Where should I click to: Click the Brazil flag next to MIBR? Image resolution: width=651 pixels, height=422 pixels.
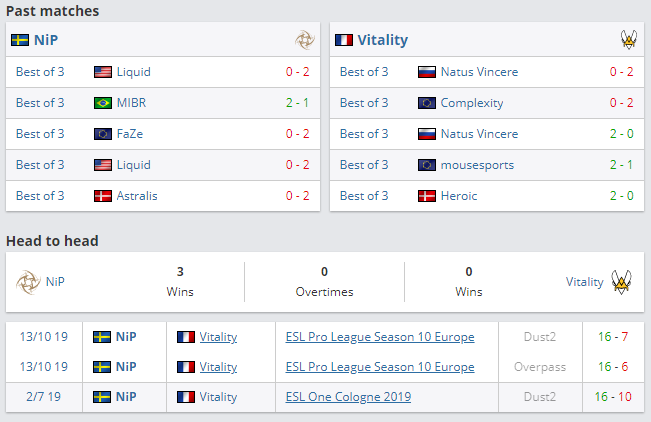(102, 103)
